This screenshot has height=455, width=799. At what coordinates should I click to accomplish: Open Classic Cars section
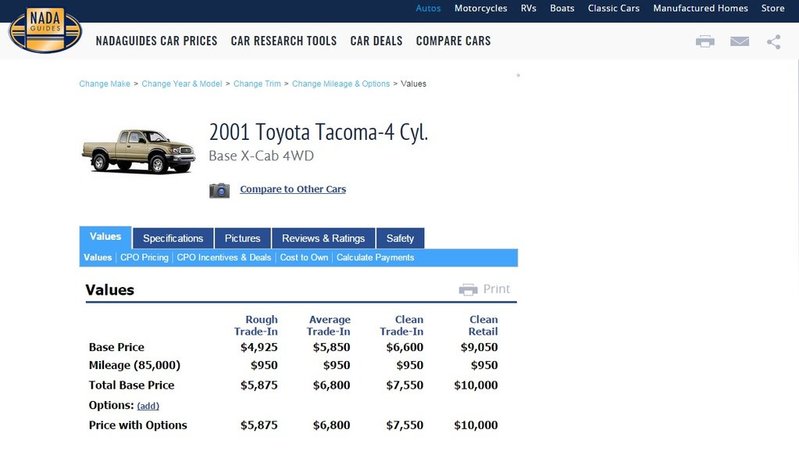click(614, 8)
